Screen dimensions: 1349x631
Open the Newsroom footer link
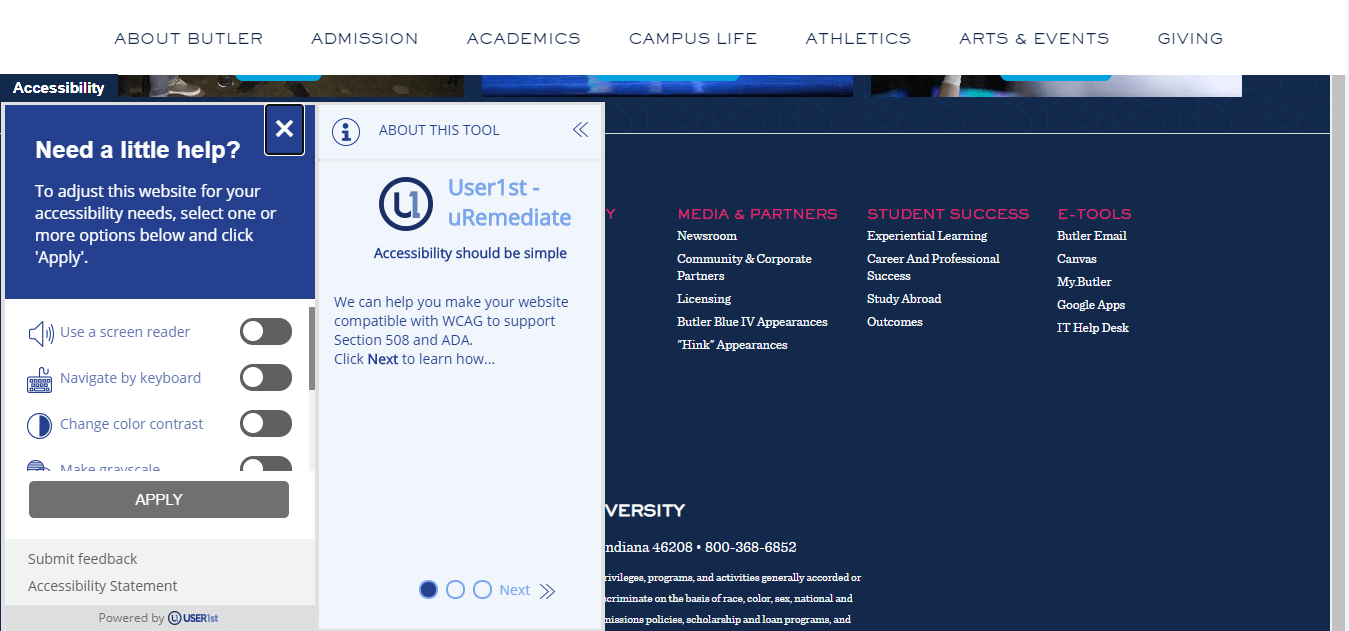pos(707,236)
